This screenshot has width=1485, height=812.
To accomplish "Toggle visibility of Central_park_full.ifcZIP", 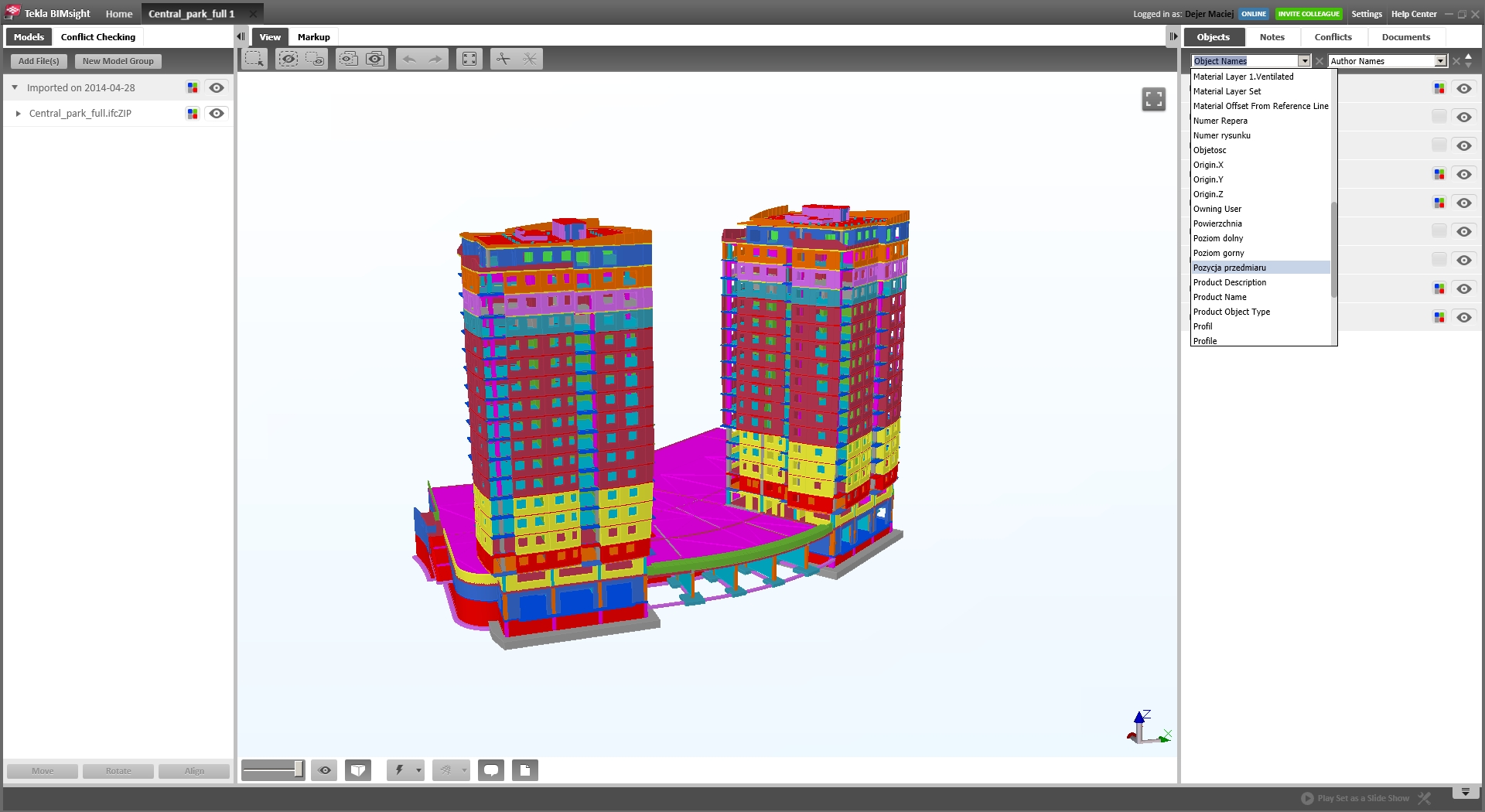I will [x=217, y=114].
